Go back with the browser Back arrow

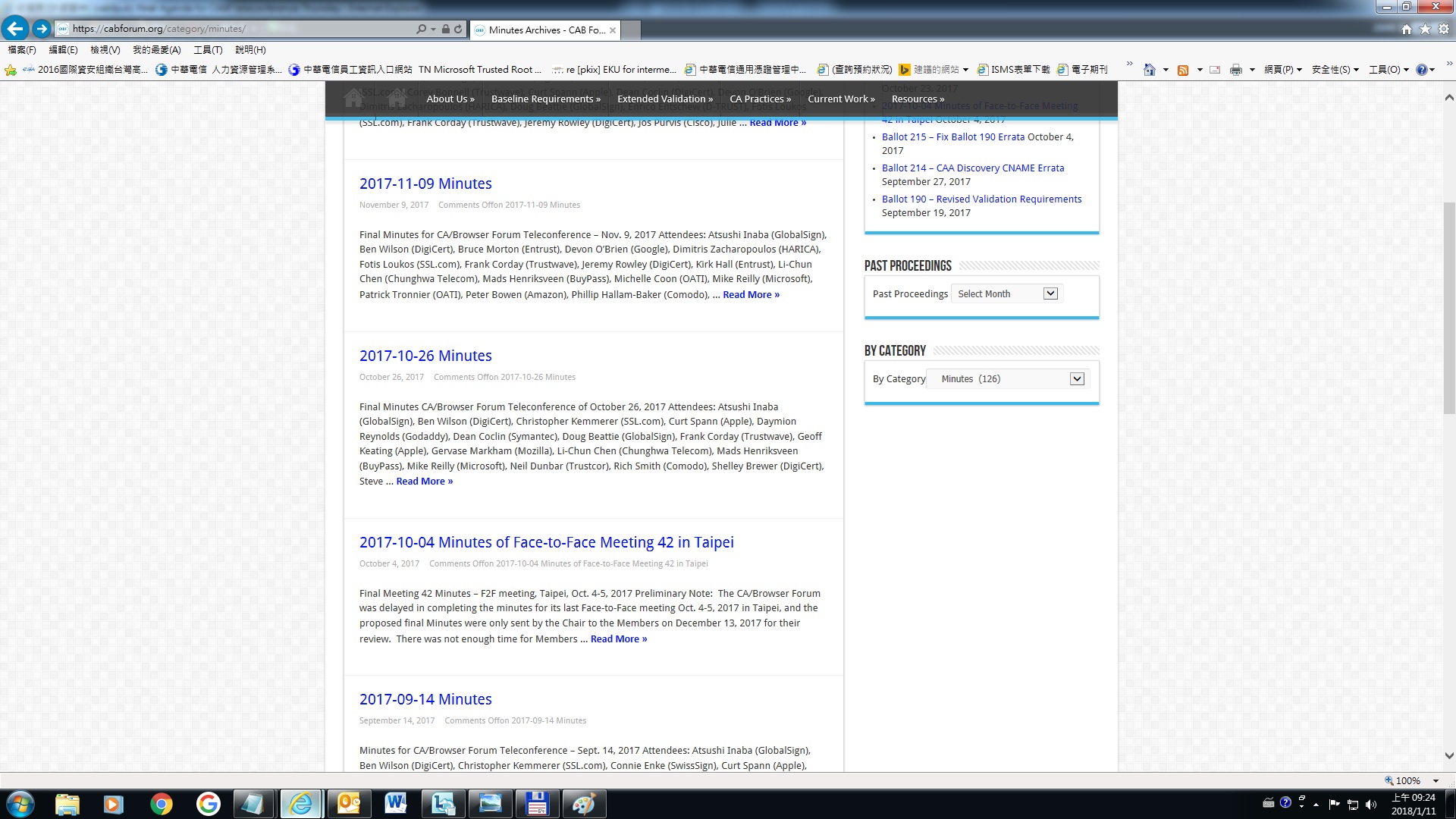click(x=15, y=29)
